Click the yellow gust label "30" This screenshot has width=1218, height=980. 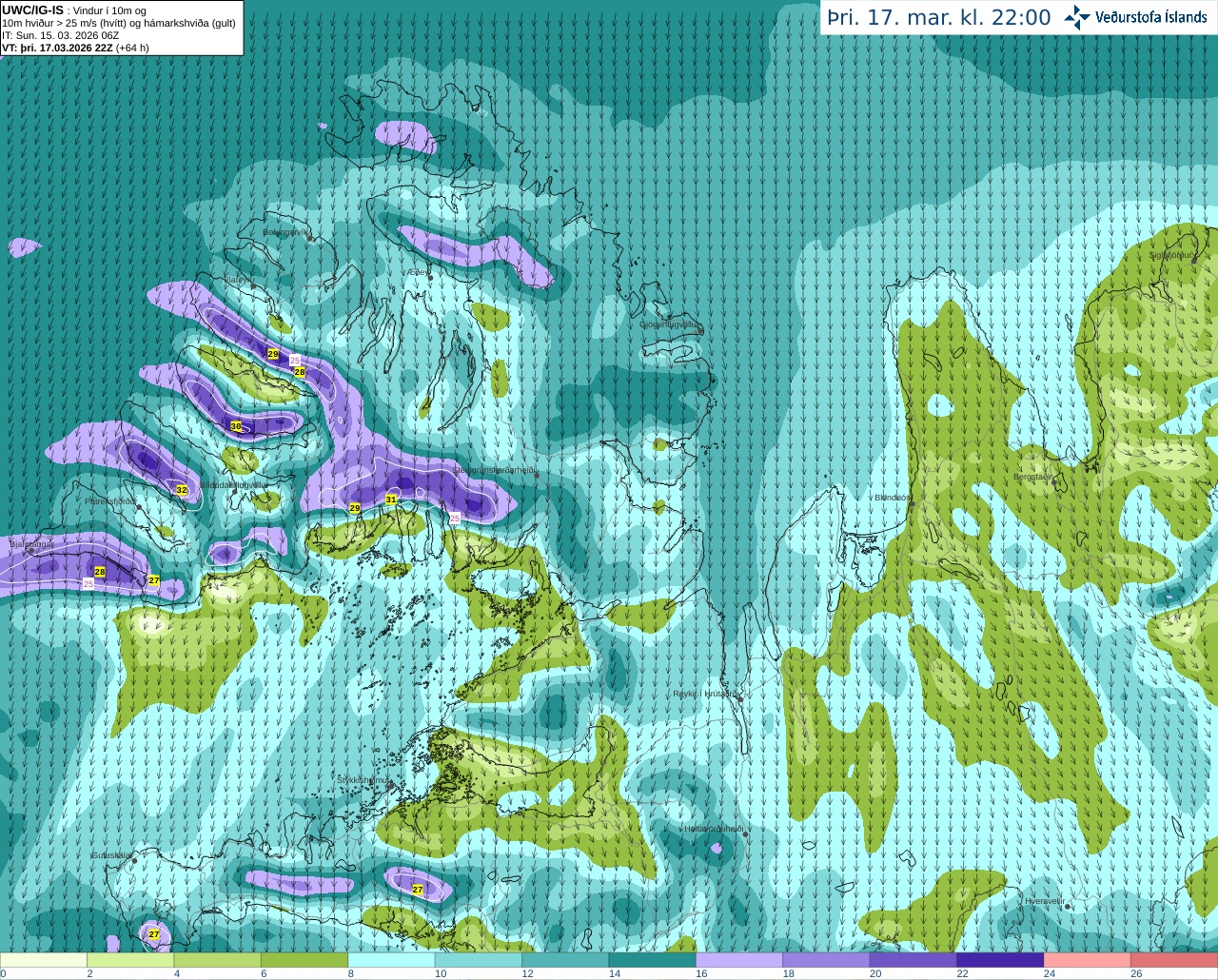point(236,426)
